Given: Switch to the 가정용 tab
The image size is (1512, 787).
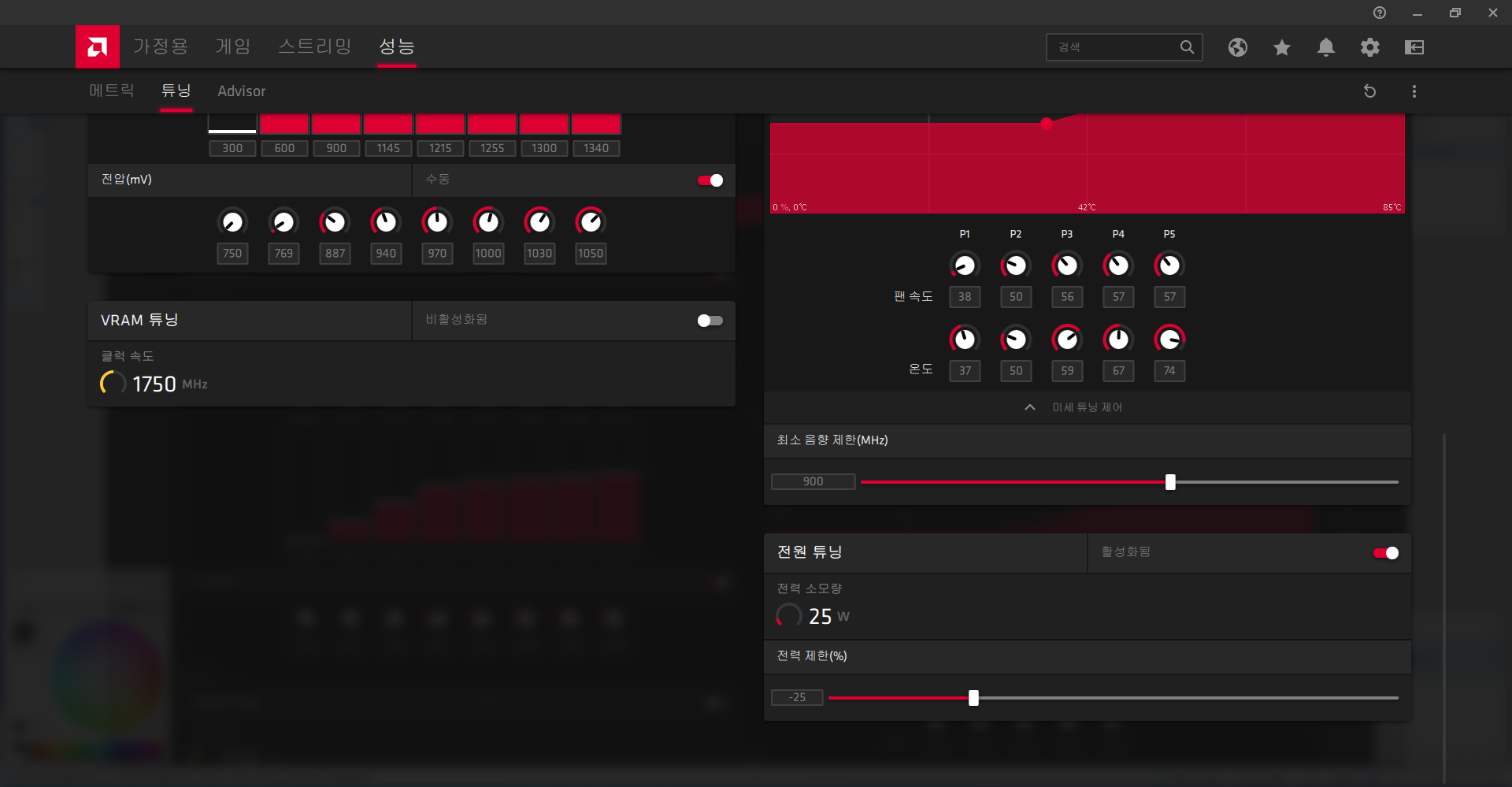Looking at the screenshot, I should coord(161,46).
